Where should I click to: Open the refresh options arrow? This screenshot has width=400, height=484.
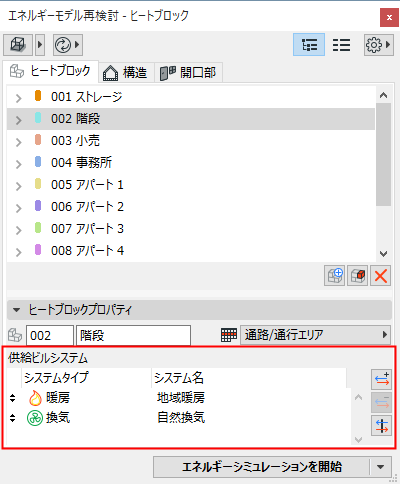tap(77, 44)
